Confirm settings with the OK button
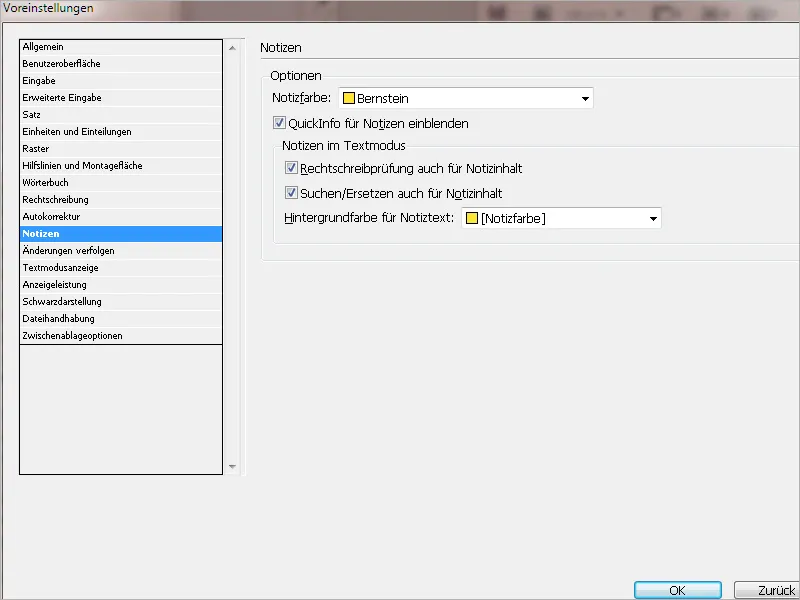Screen dimensions: 800x600 point(678,589)
